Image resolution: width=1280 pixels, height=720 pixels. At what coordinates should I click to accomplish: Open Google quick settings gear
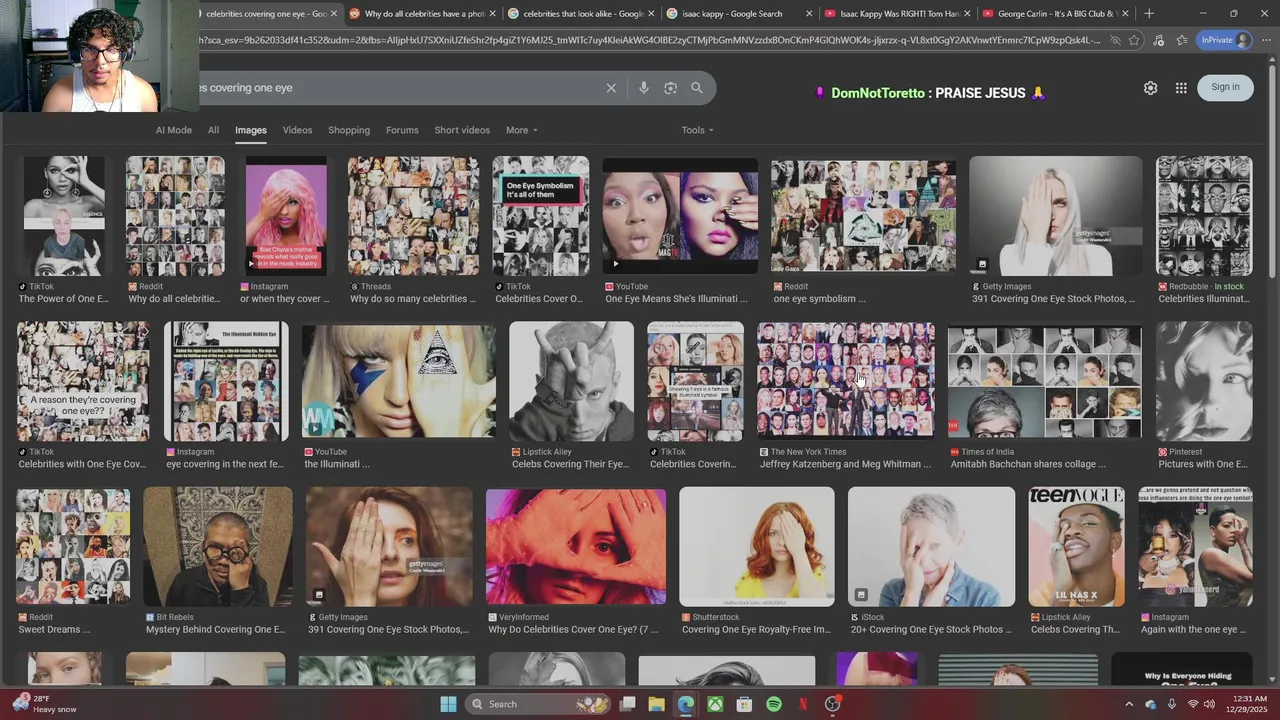tap(1150, 88)
